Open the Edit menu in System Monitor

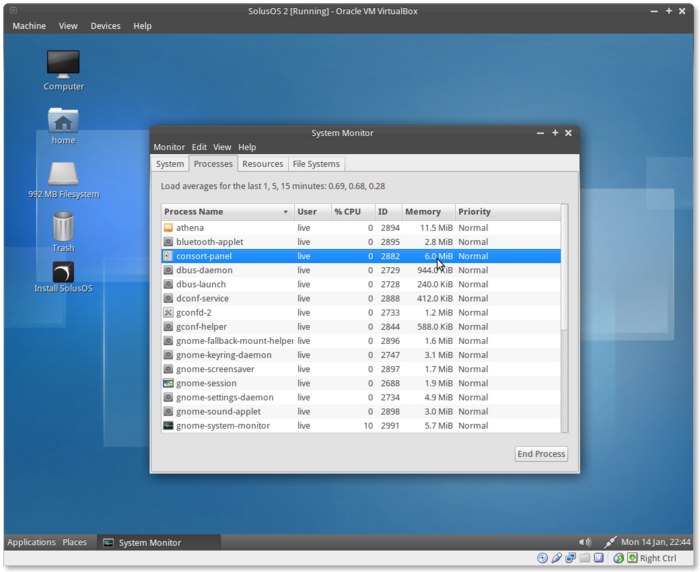199,147
